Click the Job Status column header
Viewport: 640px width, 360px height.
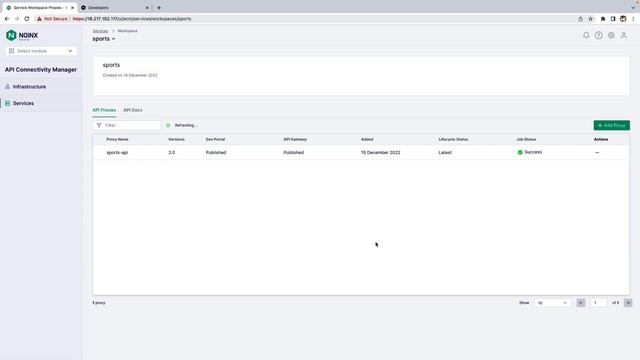pyautogui.click(x=526, y=140)
